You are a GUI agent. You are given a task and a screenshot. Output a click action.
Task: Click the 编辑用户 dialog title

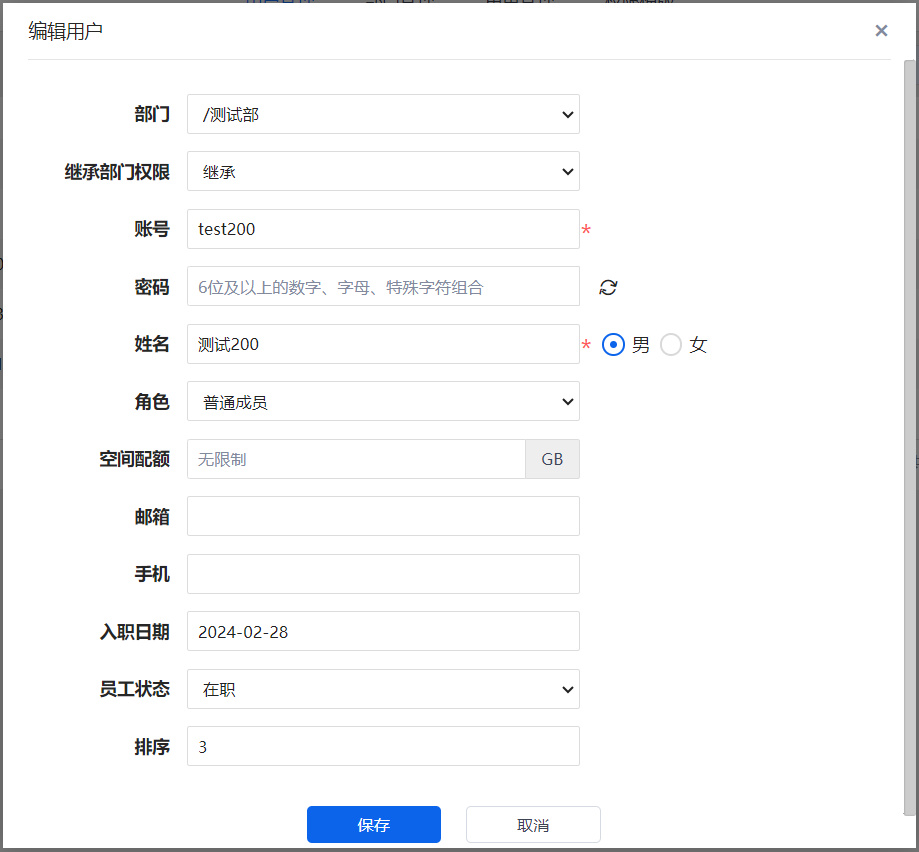click(65, 31)
